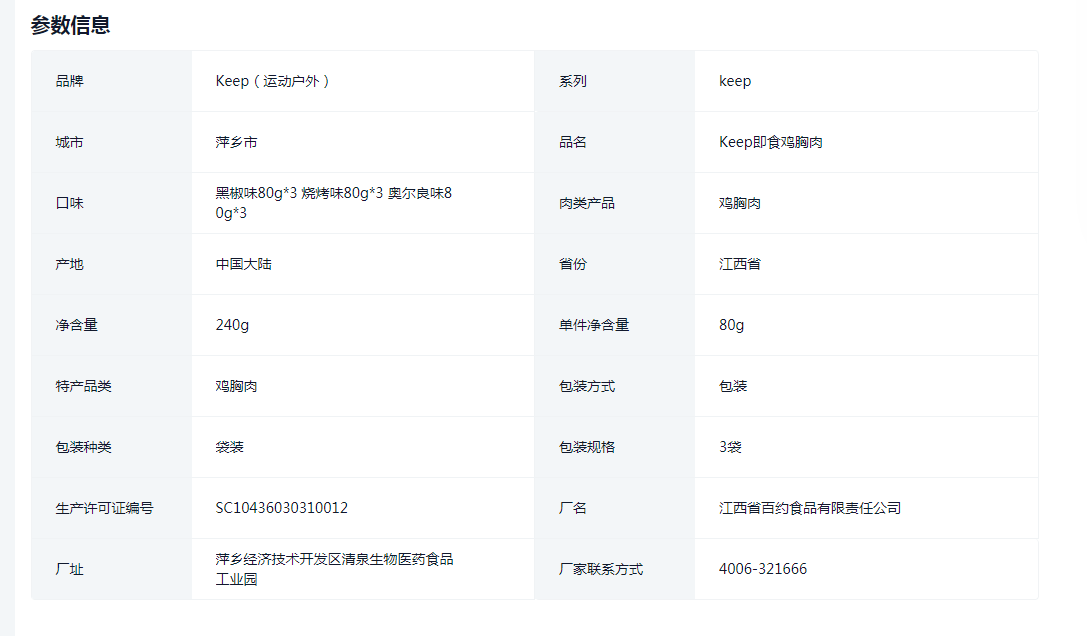Click the manufacturer phone number 4006-321666

pos(763,569)
